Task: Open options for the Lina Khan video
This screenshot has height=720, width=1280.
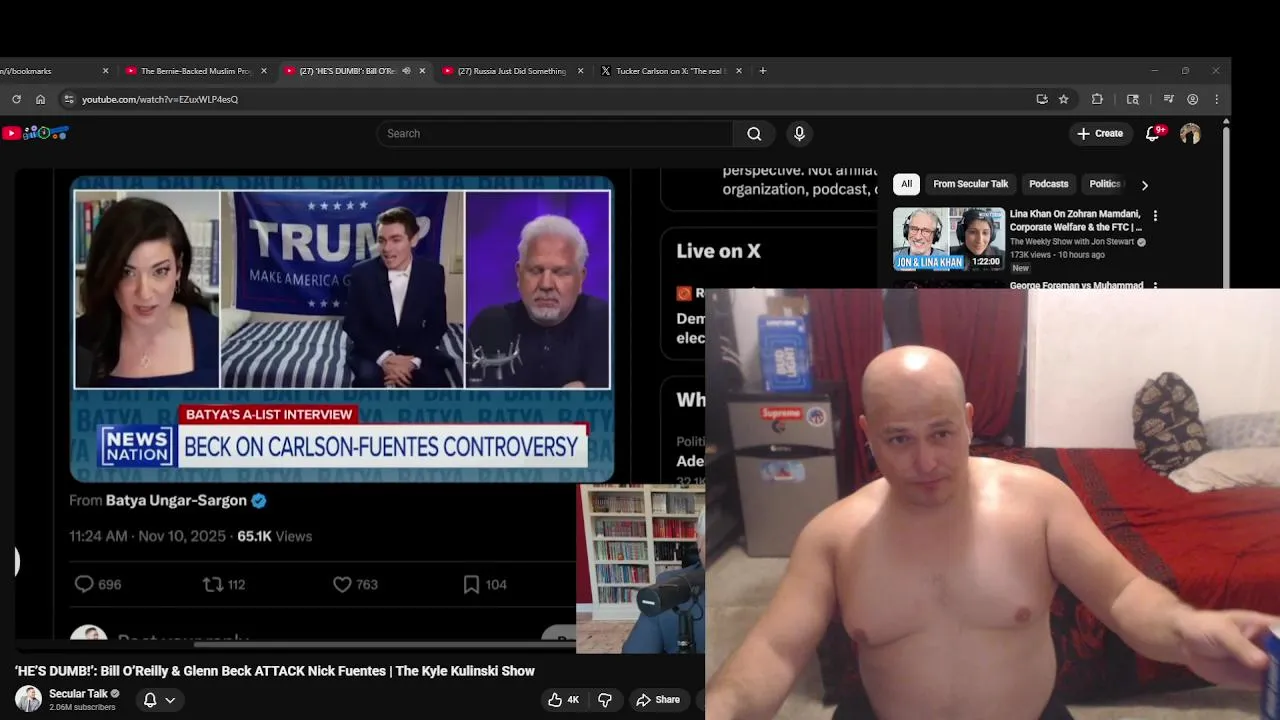Action: pos(1155,216)
